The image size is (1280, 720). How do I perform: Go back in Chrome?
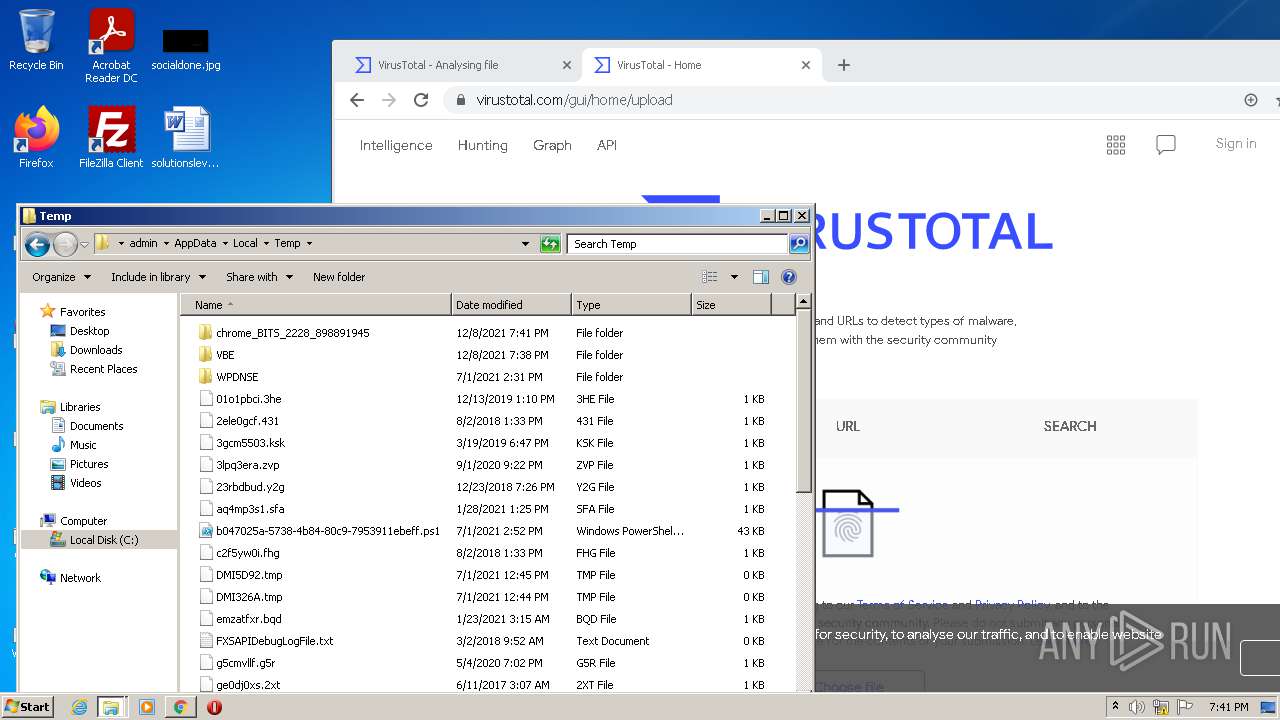[x=357, y=100]
